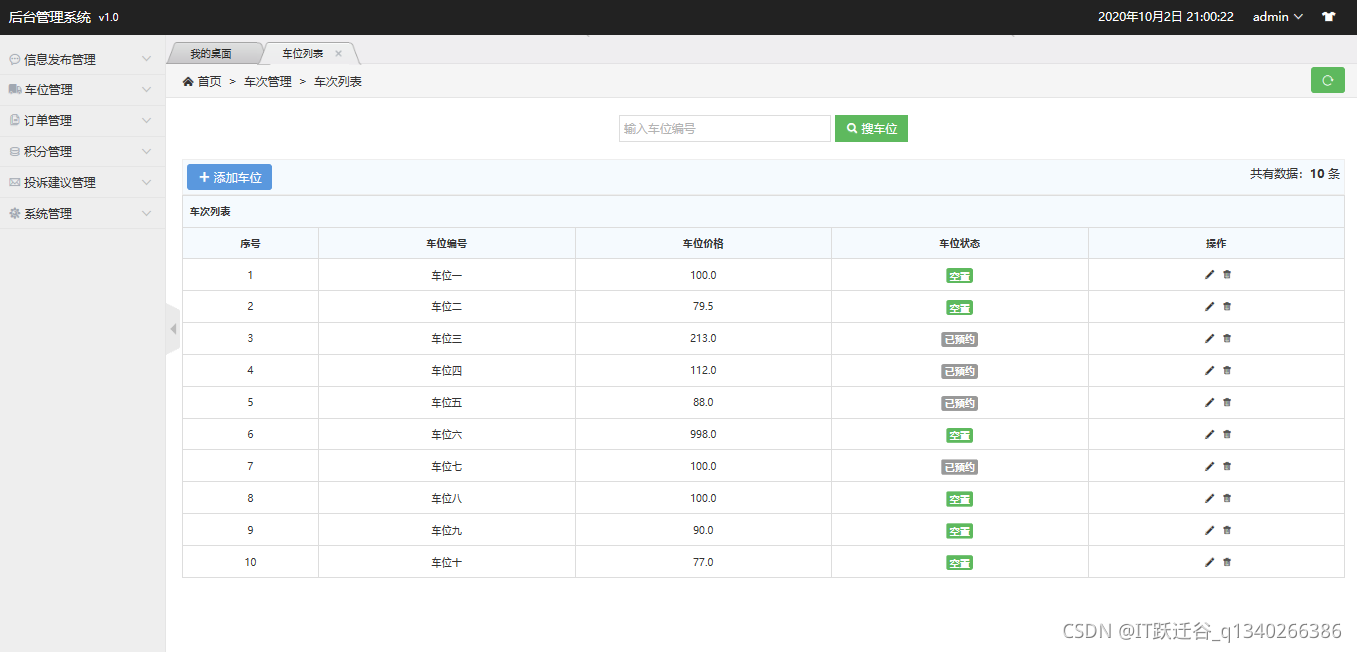Select price cell 998.0
Viewport: 1357px width, 652px height.
click(703, 434)
